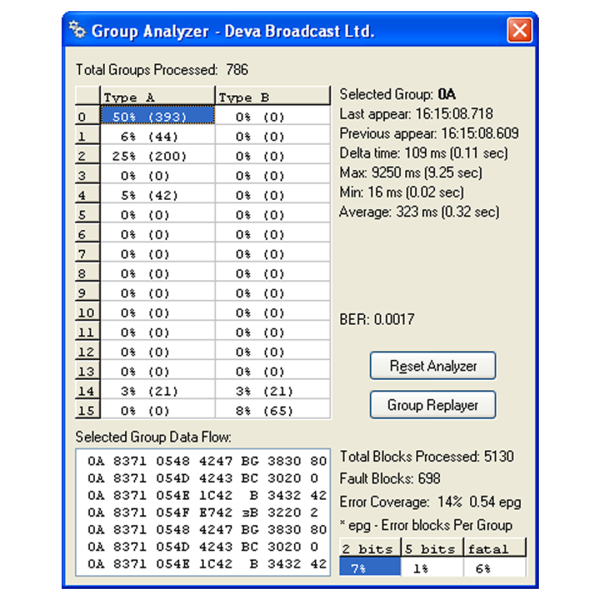The height and width of the screenshot is (600, 600).
Task: Select group 11 Type A cell
Action: [x=158, y=332]
